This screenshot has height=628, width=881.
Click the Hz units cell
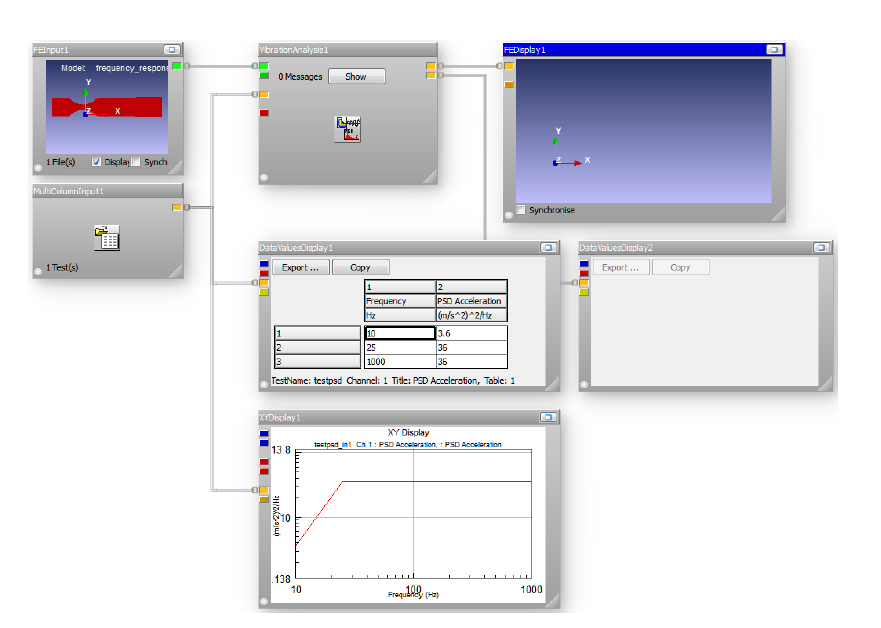coord(400,315)
